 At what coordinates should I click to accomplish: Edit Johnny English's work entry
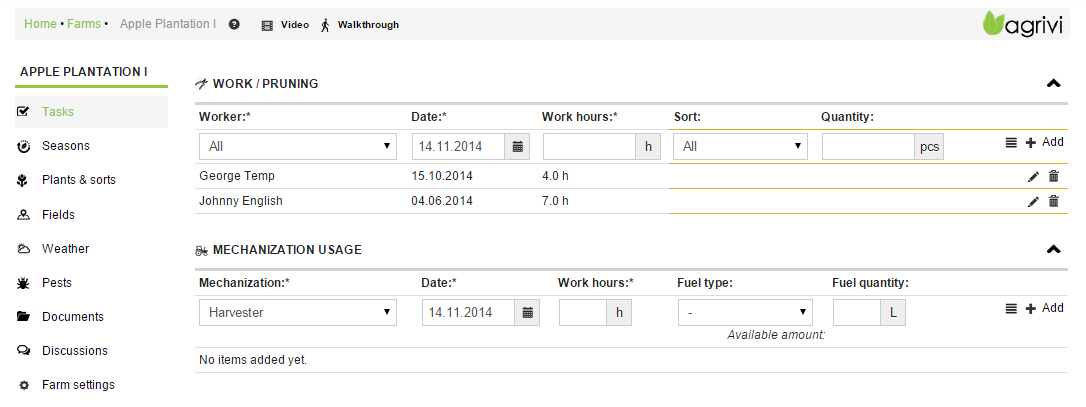pos(1033,201)
